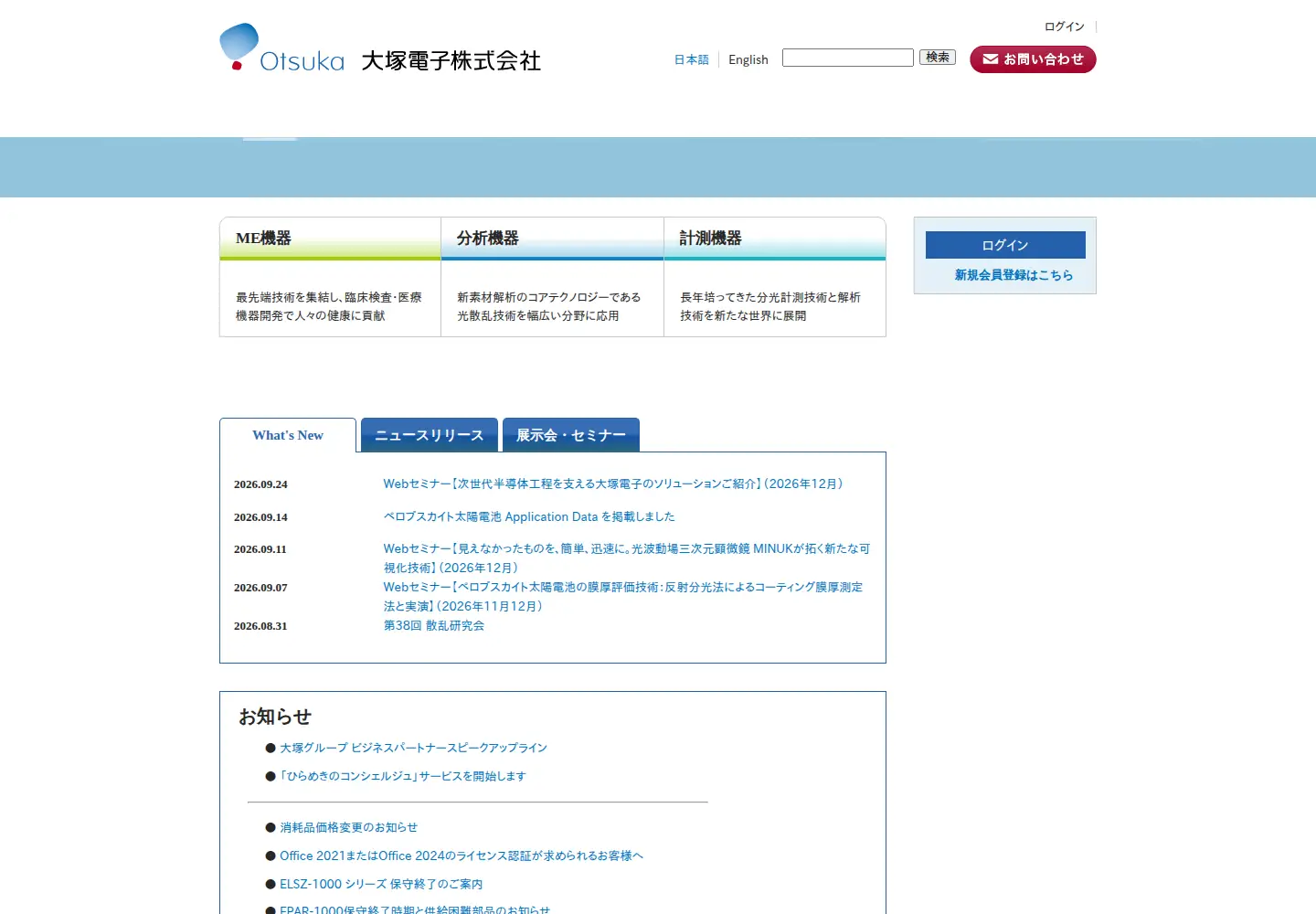Open 新規会員登録はこちら registration link
The height and width of the screenshot is (914, 1316).
click(x=1014, y=275)
